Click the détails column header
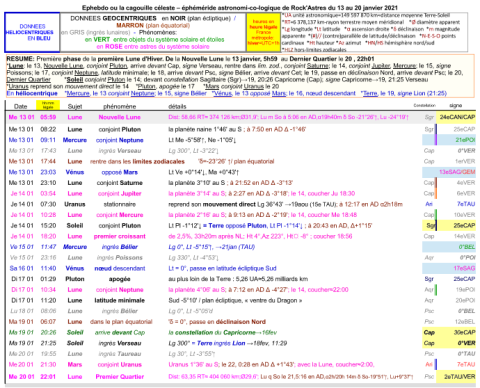 (177, 106)
